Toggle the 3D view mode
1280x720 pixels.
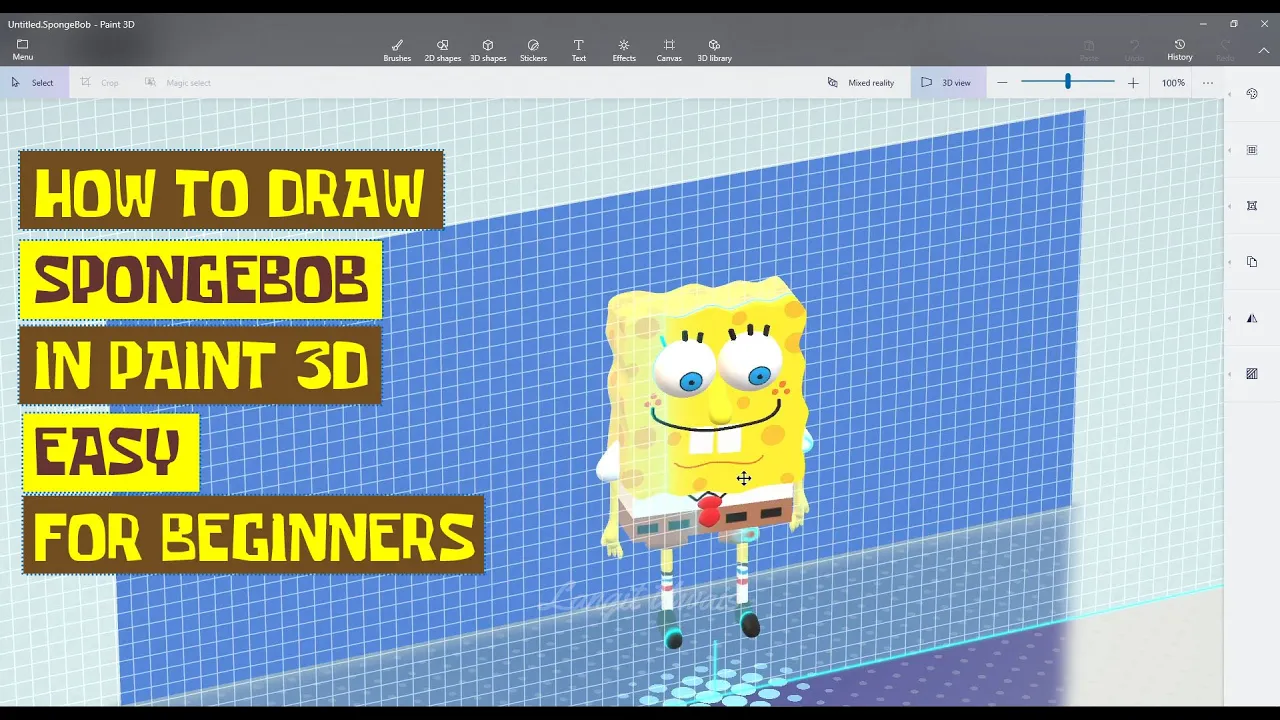point(946,83)
